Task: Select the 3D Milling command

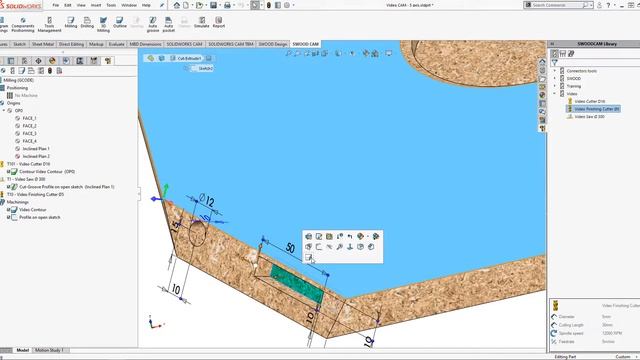Action: coord(103,24)
